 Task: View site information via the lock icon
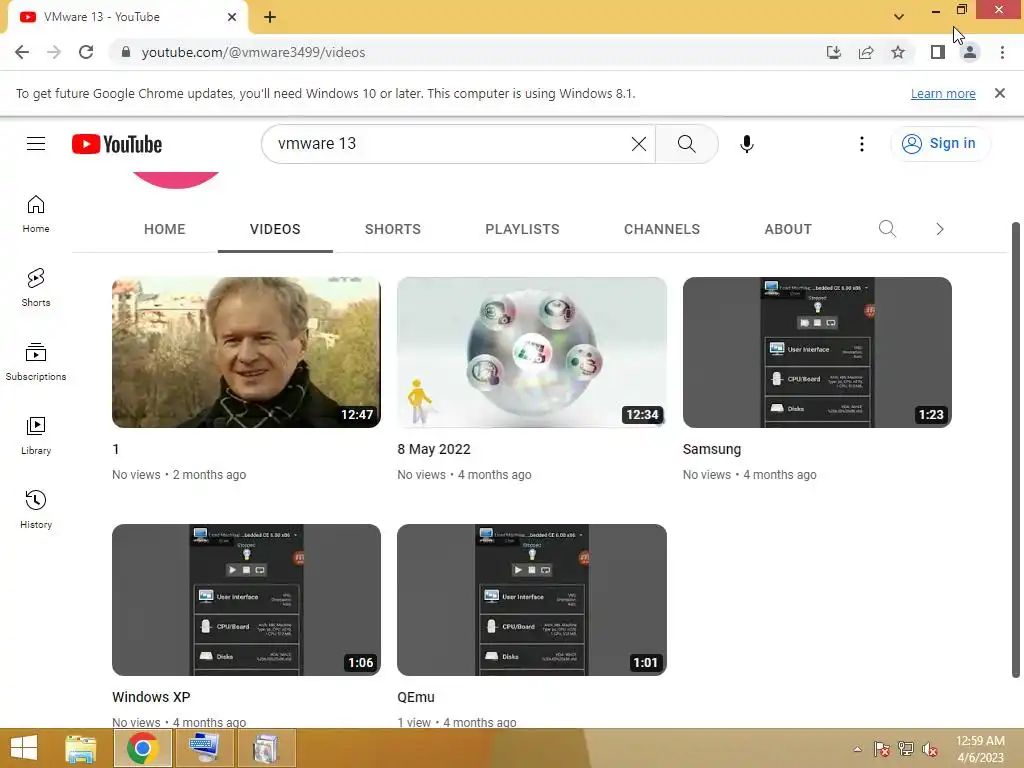tap(126, 52)
